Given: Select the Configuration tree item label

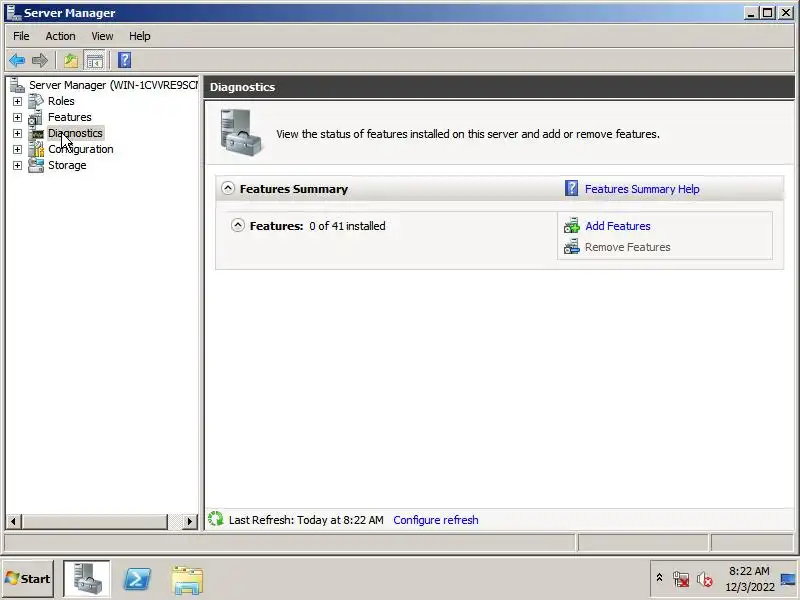Looking at the screenshot, I should click(x=81, y=149).
